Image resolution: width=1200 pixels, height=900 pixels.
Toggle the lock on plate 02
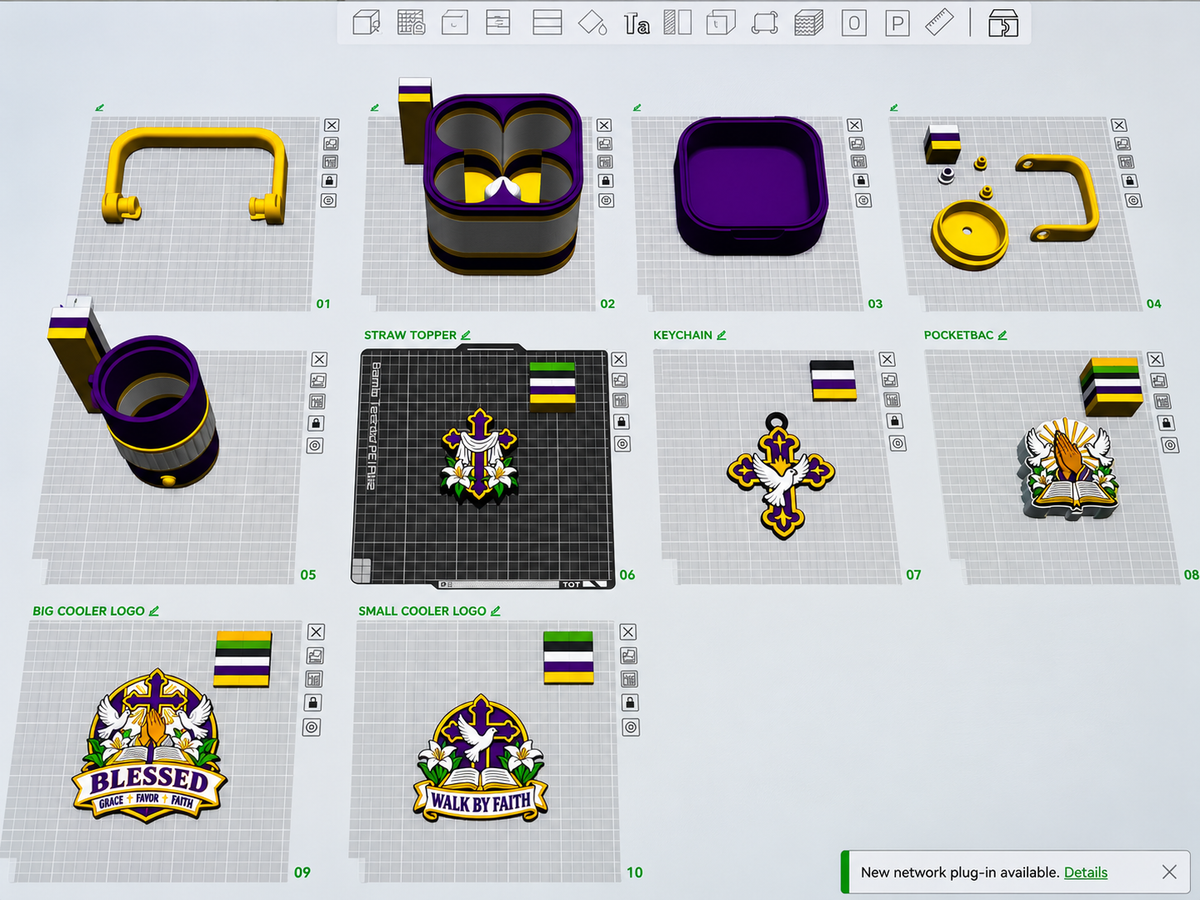(x=606, y=182)
